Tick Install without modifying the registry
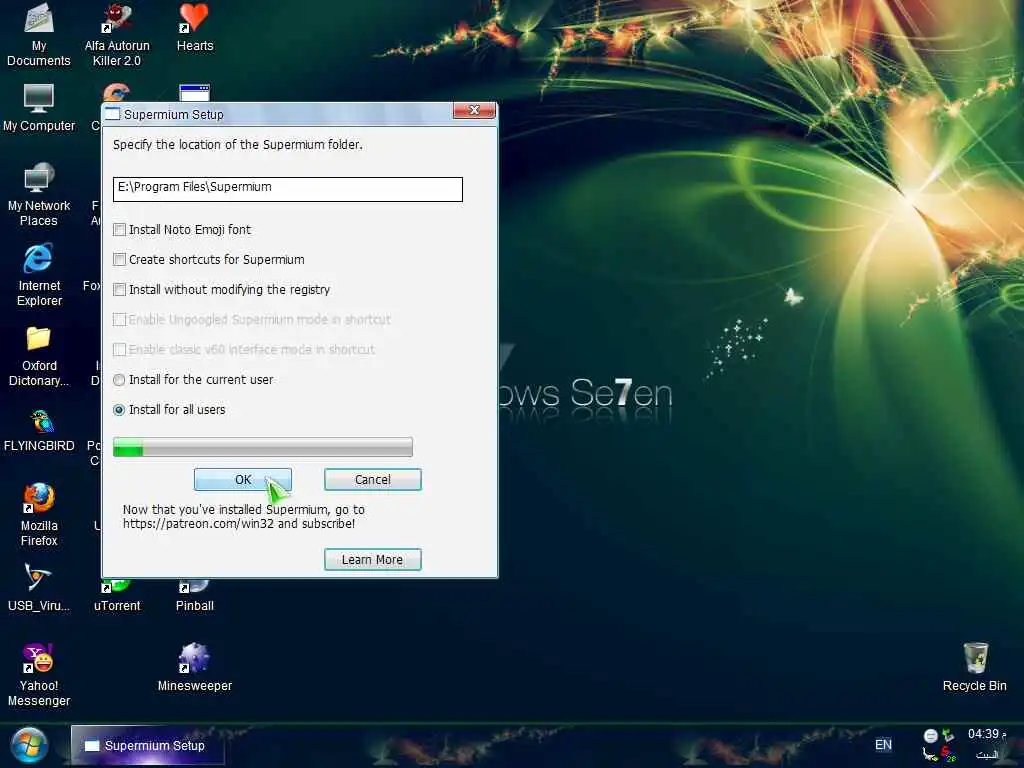1024x768 pixels. (120, 289)
